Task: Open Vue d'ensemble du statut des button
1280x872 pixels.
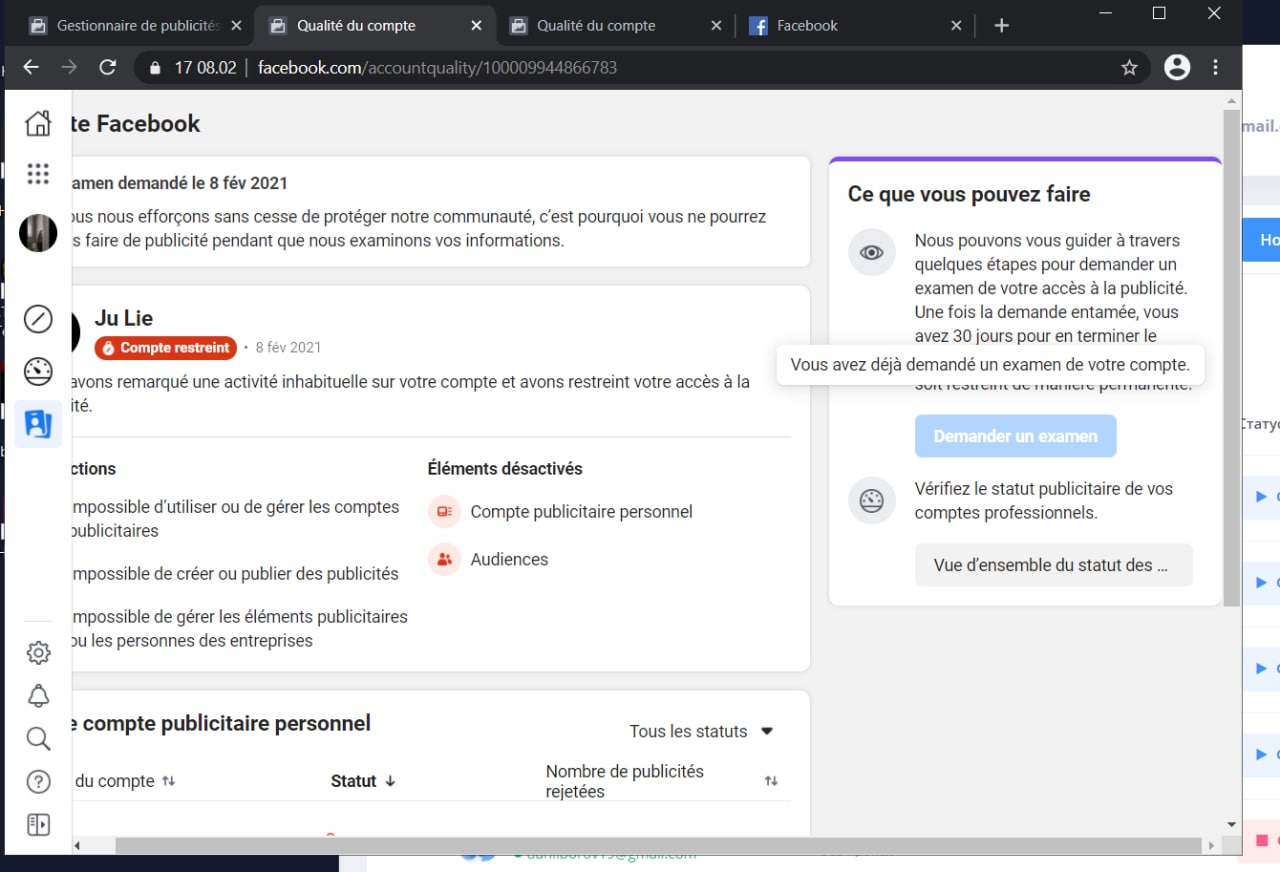Action: (1053, 565)
